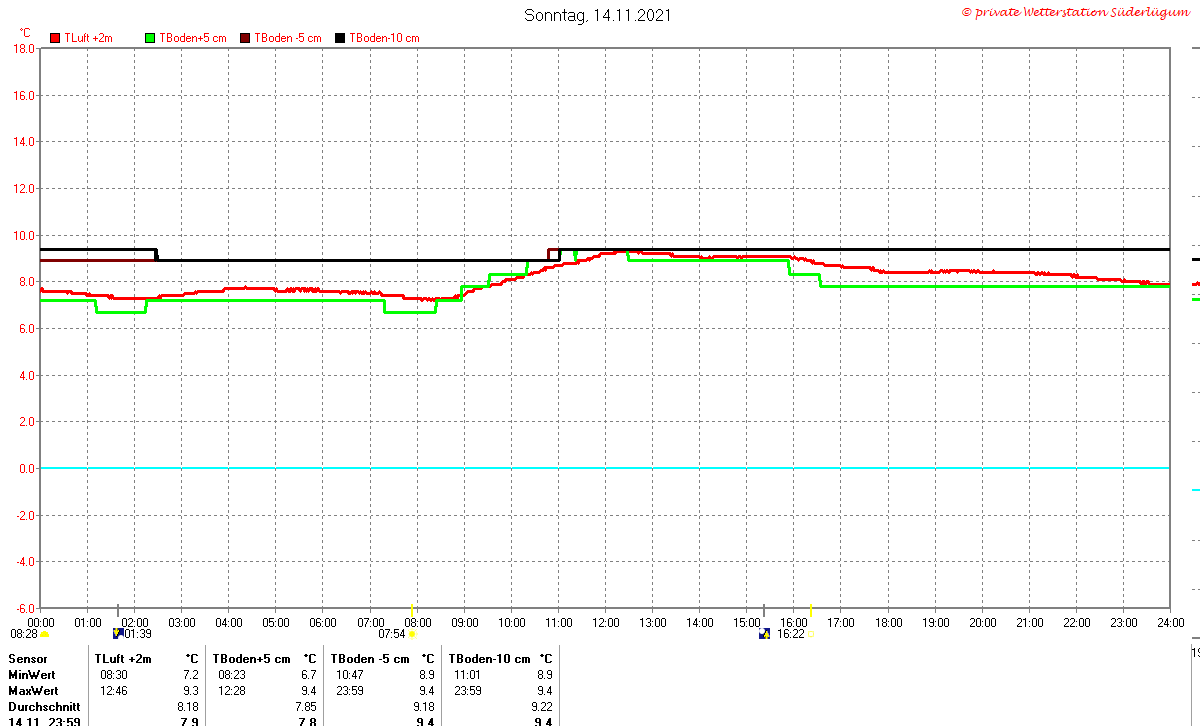Click the yellow sun icon beside 08:28
The image size is (1200, 726).
45,633
